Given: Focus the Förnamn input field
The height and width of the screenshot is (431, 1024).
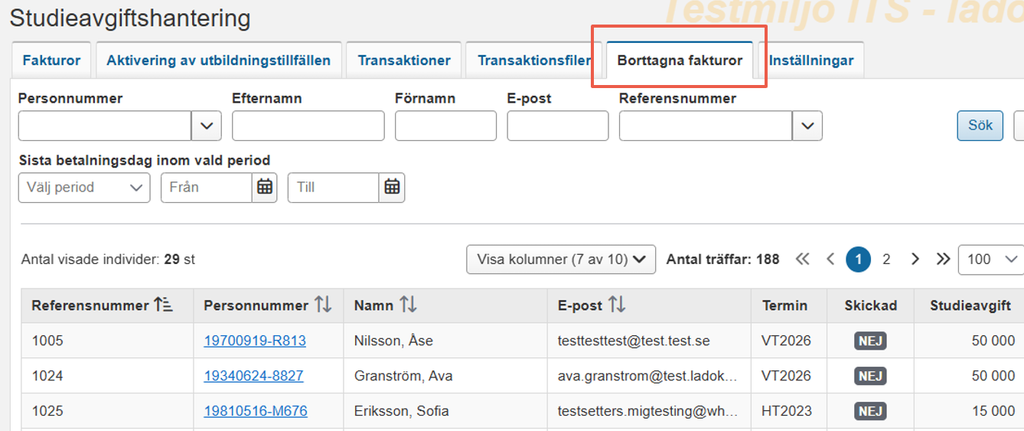Looking at the screenshot, I should (446, 125).
